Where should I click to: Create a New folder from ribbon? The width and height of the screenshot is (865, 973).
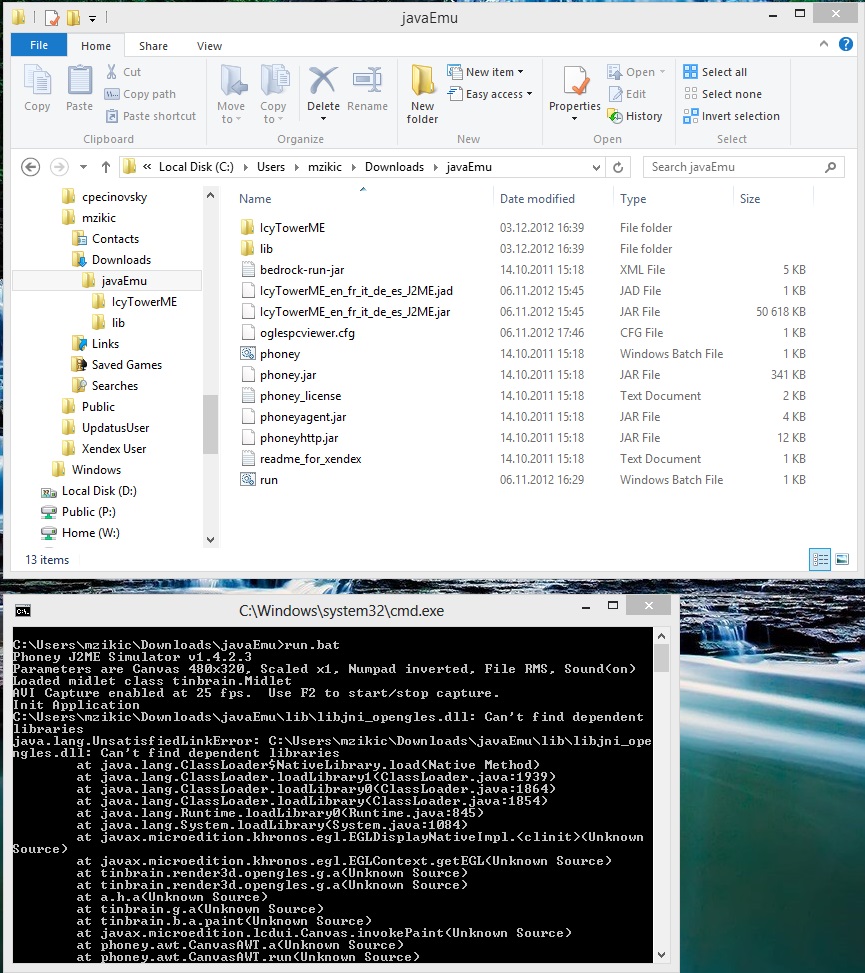tap(423, 94)
